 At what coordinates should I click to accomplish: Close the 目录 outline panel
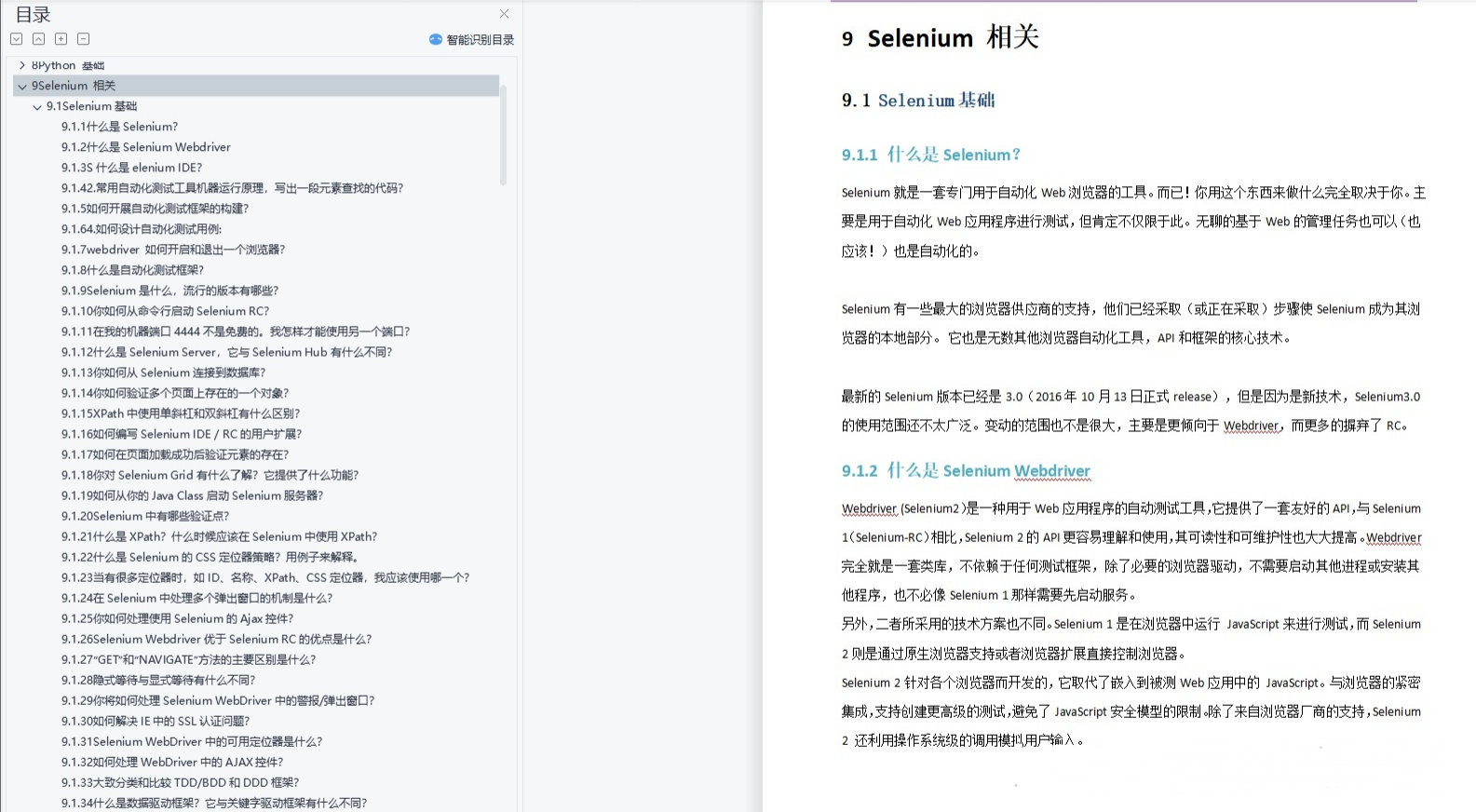coord(504,14)
